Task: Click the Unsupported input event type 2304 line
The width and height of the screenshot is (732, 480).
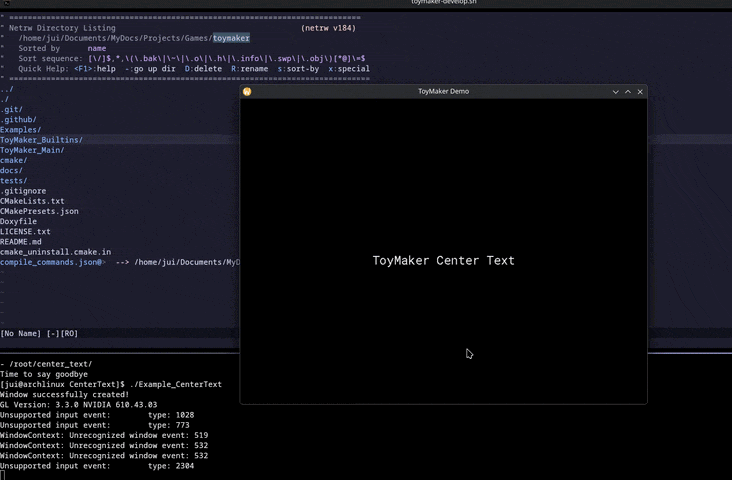Action: [x=97, y=466]
